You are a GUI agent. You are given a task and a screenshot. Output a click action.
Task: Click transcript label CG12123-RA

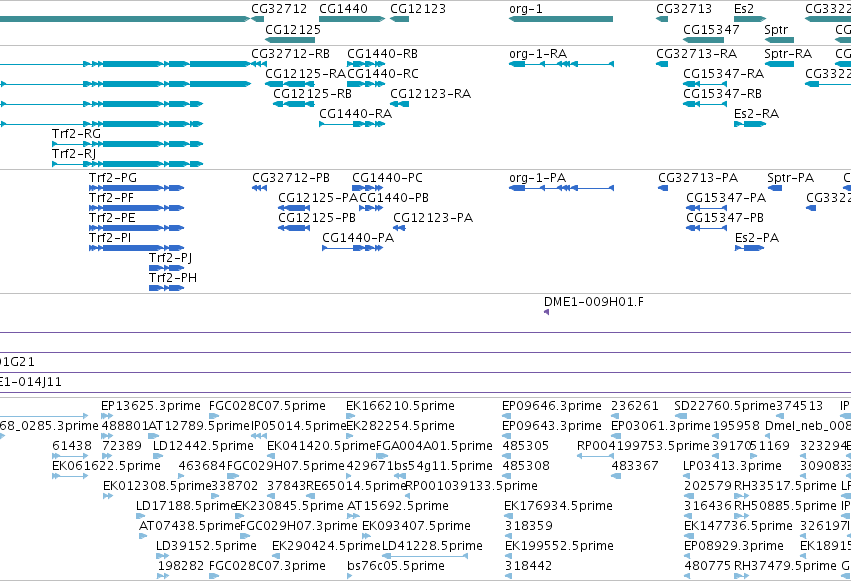430,94
